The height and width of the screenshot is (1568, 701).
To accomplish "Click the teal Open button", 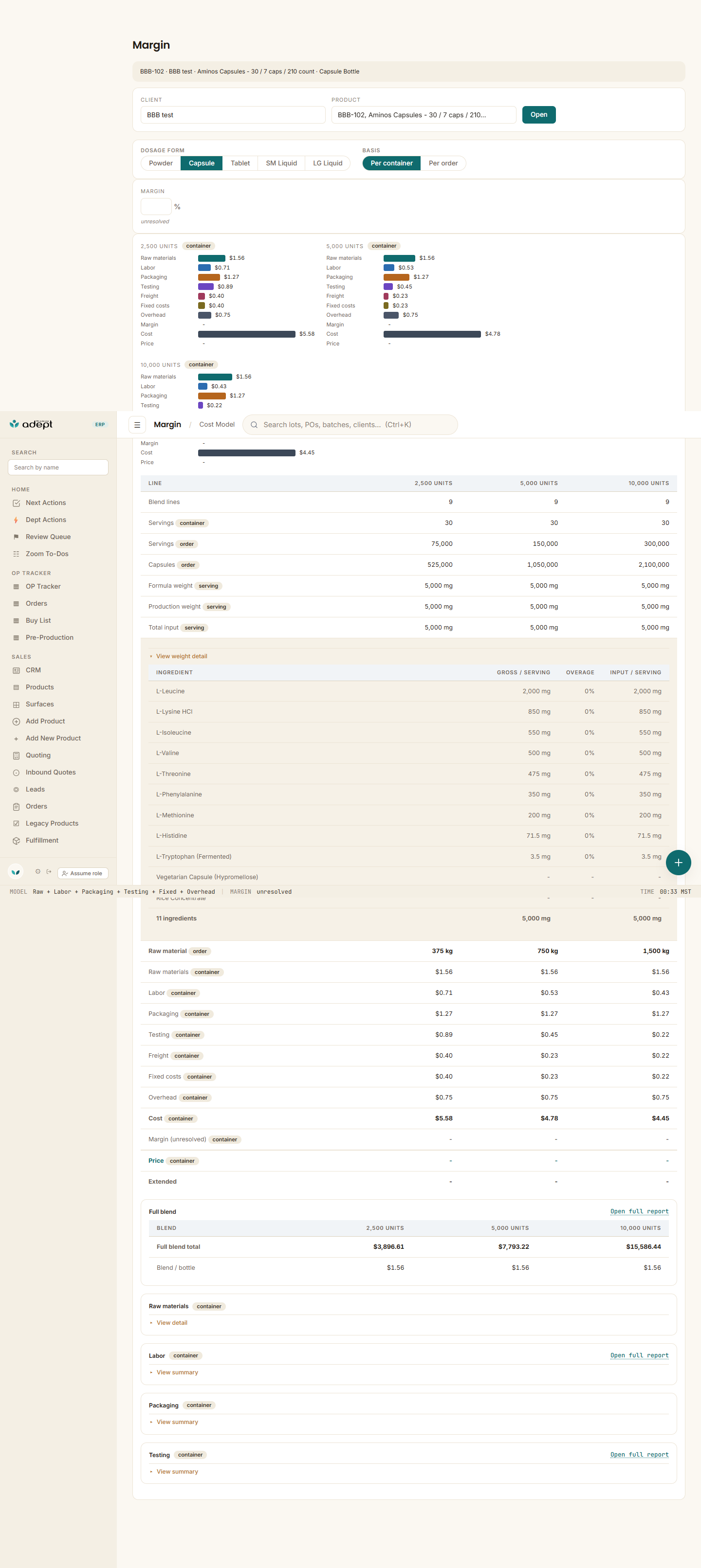I will click(x=539, y=115).
